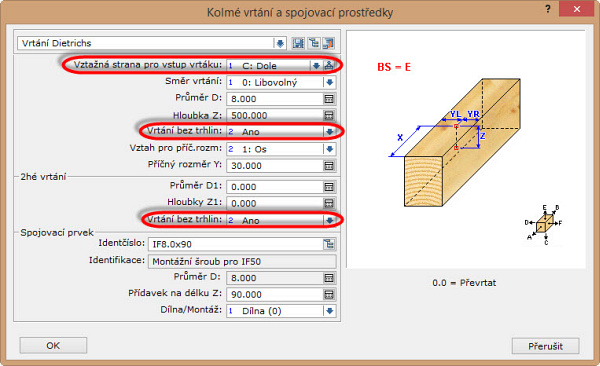The image size is (600, 366).
Task: Expand the Směr vrtání dropdown
Action: 329,82
